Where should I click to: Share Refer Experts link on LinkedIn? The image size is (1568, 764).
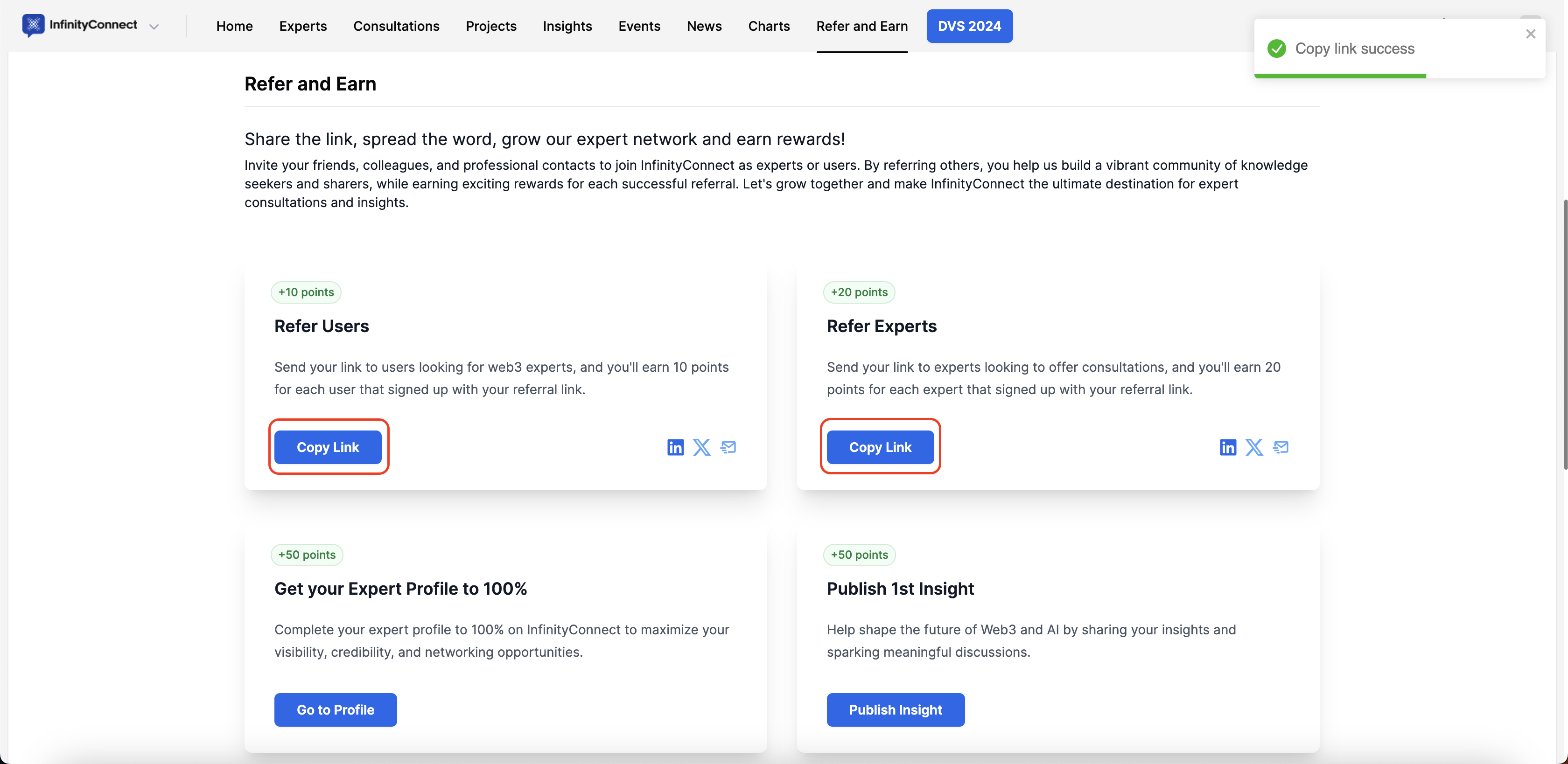(1228, 447)
